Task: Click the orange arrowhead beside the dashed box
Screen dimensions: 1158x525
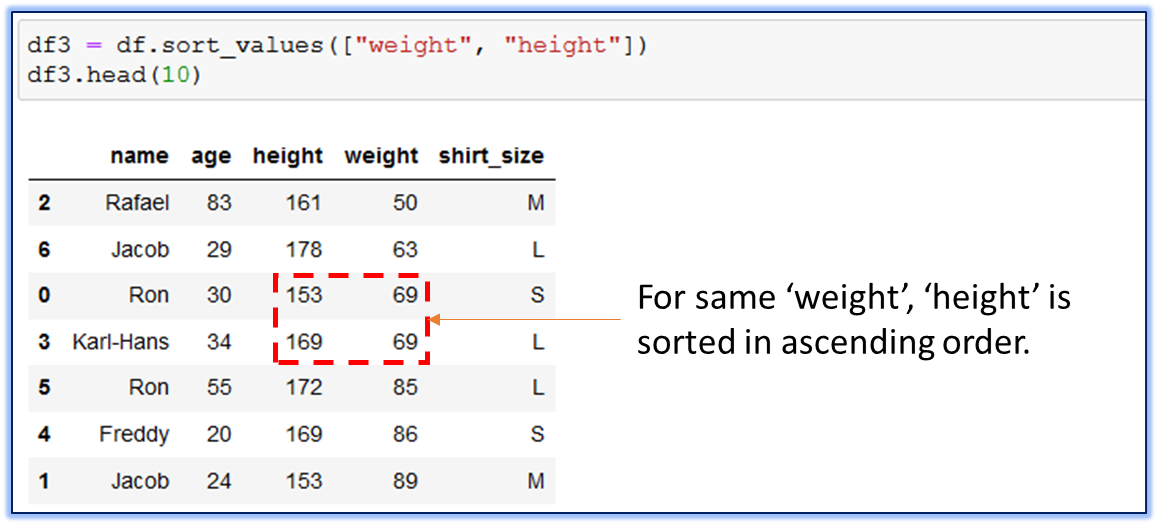Action: pyautogui.click(x=436, y=320)
